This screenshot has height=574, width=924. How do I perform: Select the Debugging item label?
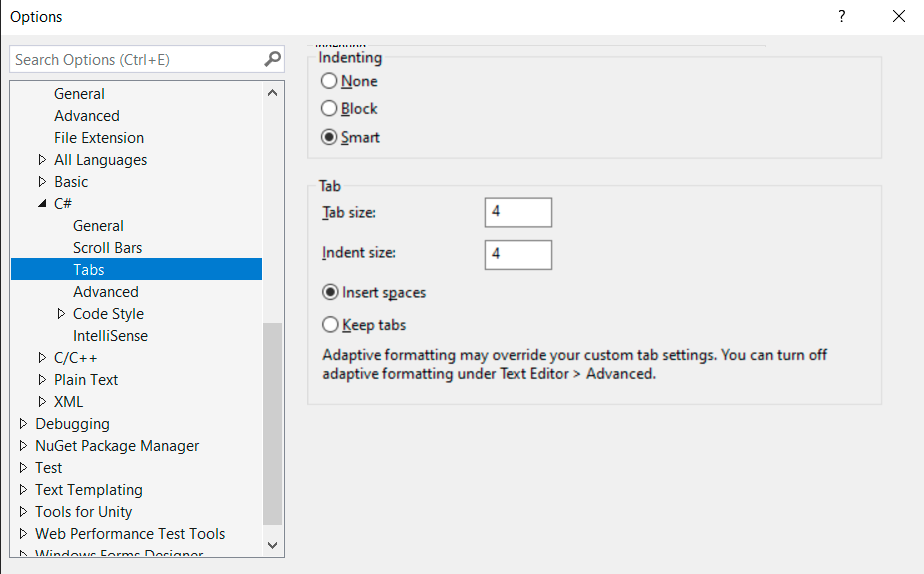pyautogui.click(x=72, y=424)
